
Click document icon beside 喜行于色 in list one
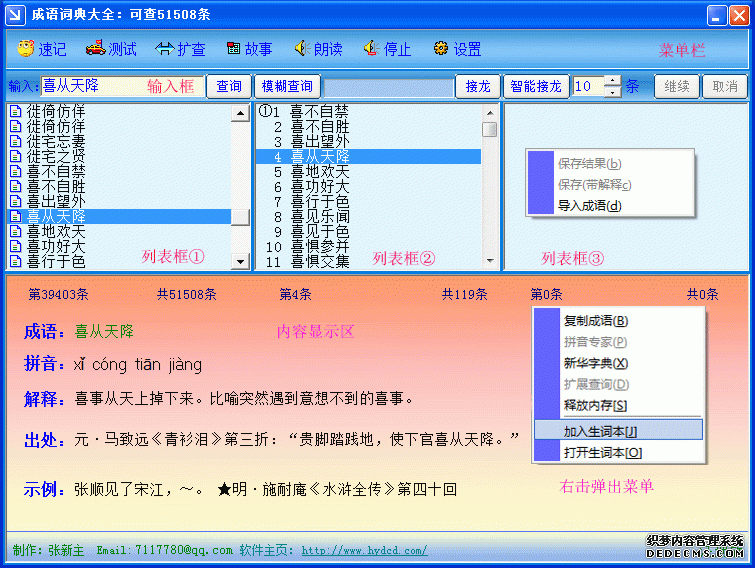tap(16, 261)
